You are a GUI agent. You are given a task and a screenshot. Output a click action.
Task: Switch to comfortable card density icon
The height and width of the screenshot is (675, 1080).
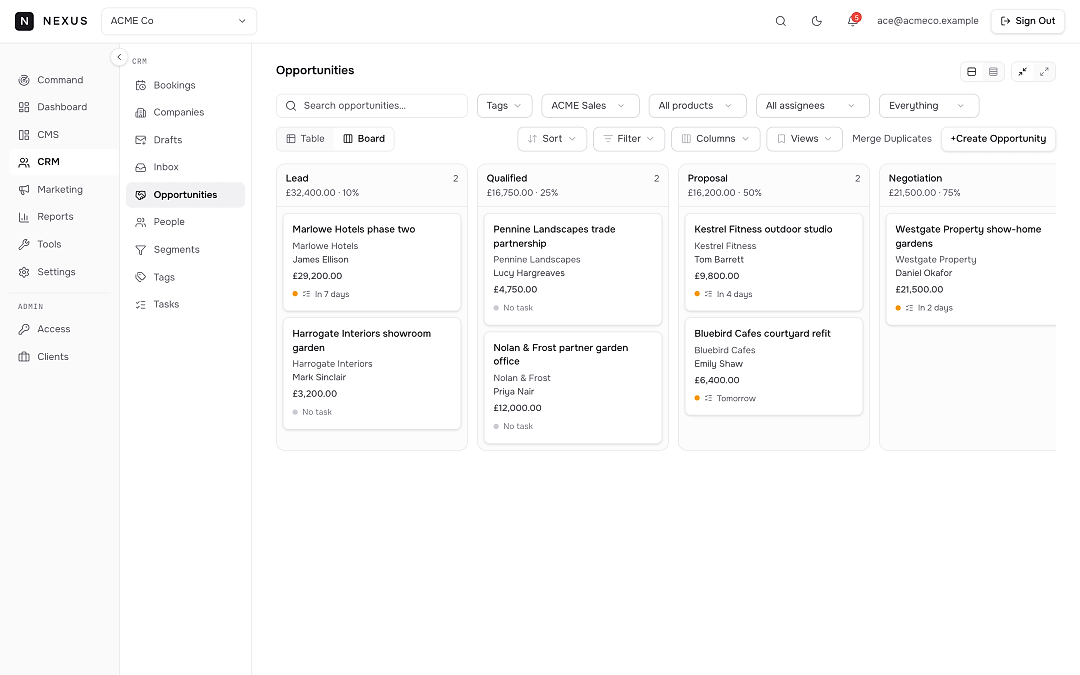point(971,72)
